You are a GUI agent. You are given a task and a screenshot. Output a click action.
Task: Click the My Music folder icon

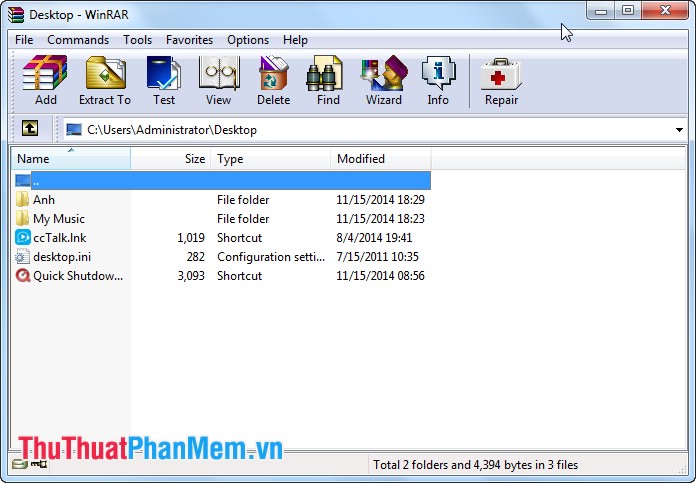pyautogui.click(x=22, y=218)
